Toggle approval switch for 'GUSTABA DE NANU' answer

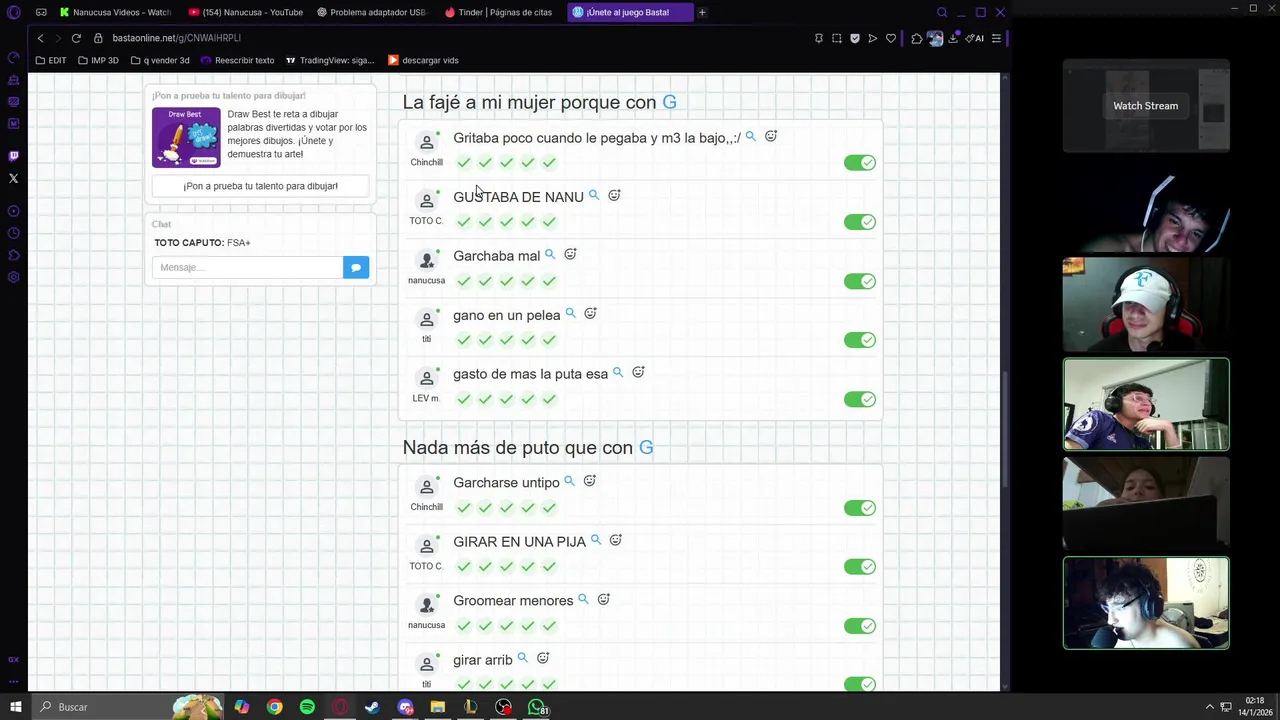tap(860, 222)
